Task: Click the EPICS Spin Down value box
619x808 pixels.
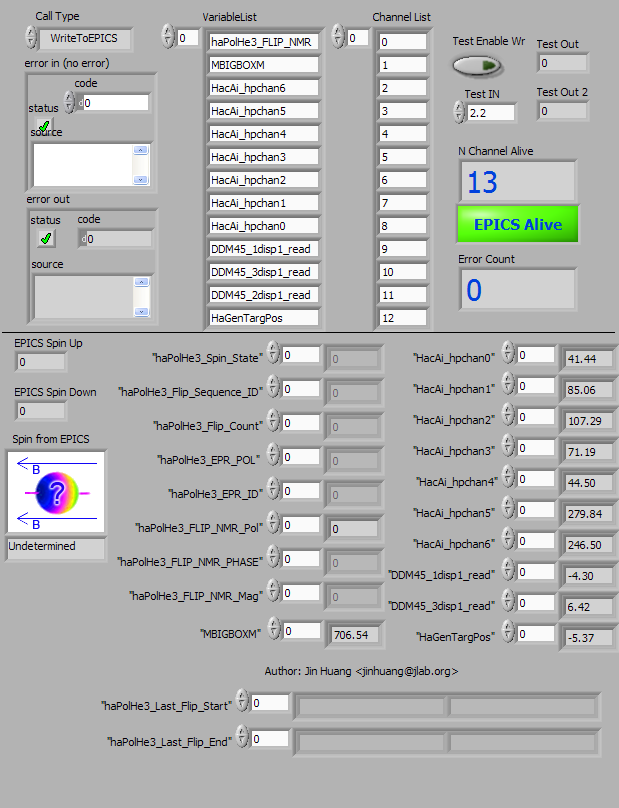Action: coord(41,411)
